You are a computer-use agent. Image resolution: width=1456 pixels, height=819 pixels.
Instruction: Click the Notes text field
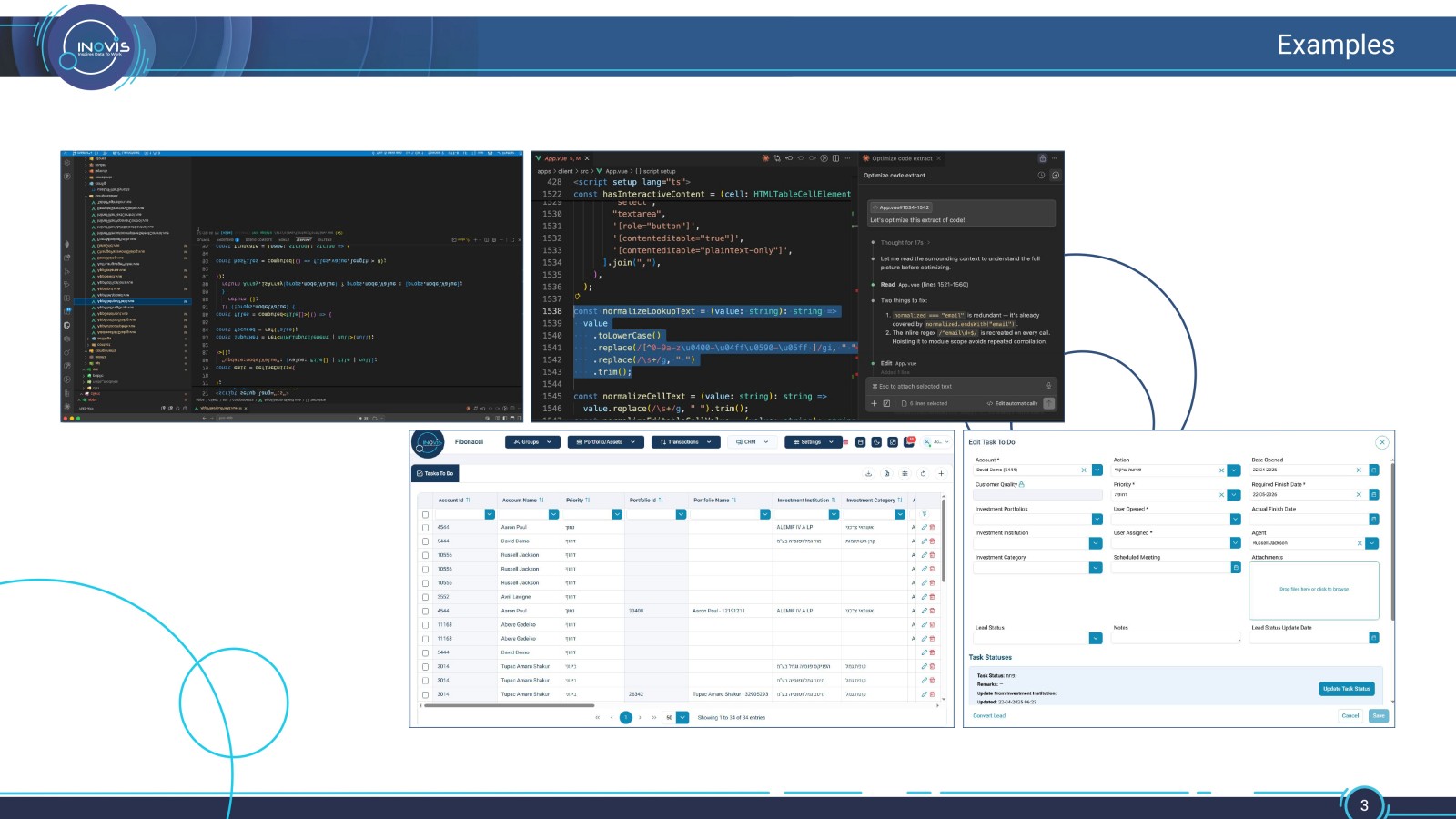click(1177, 638)
